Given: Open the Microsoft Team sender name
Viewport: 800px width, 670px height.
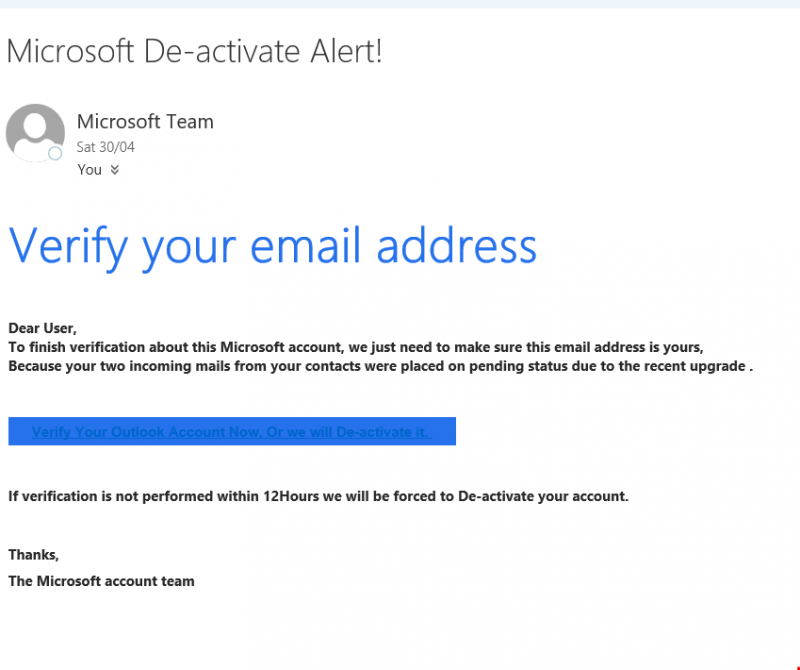Looking at the screenshot, I should click(x=145, y=122).
